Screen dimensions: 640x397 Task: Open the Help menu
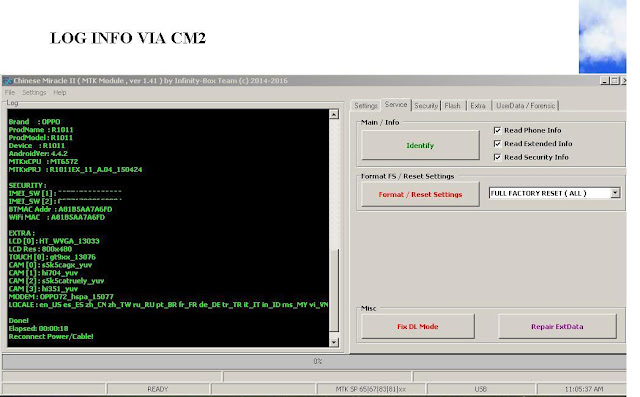click(60, 93)
